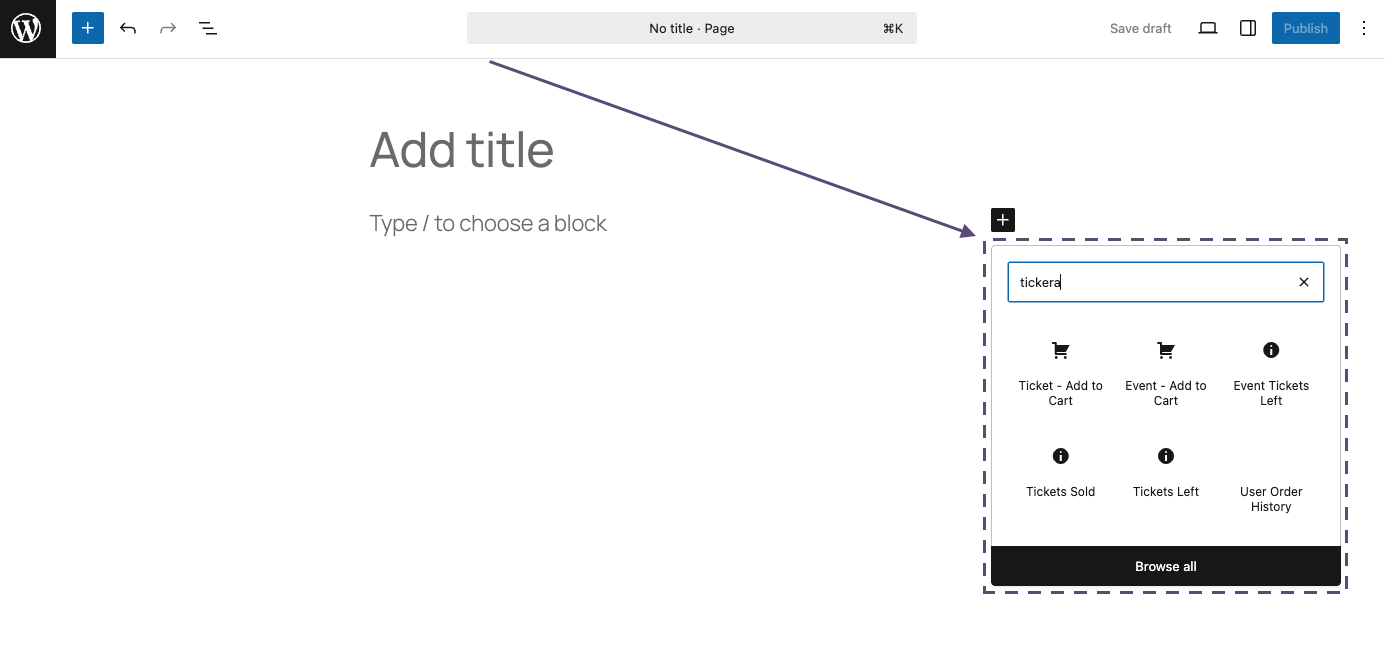Click the Add title heading field
1385x657 pixels.
[x=462, y=150]
